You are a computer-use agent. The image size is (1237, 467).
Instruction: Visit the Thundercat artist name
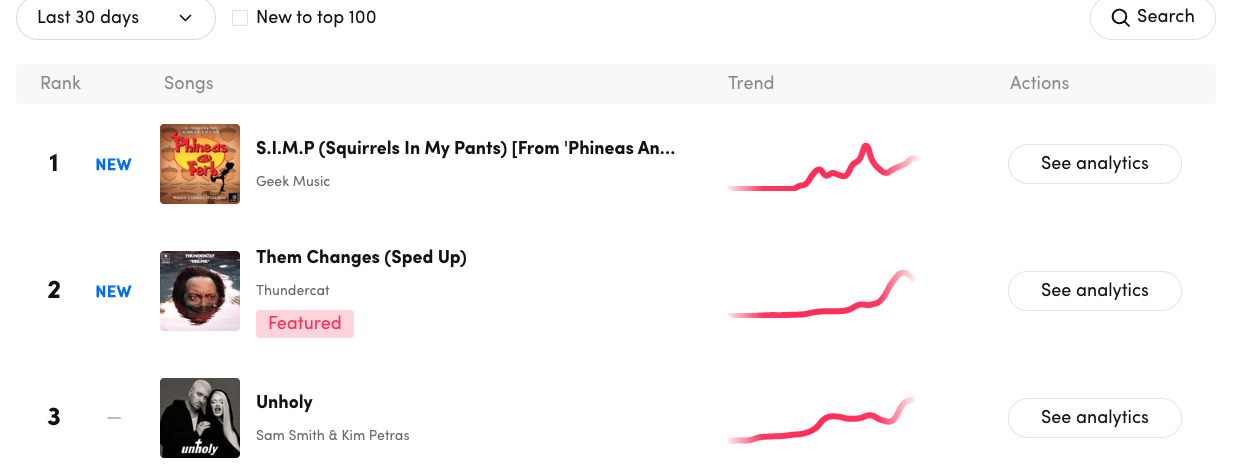(293, 290)
